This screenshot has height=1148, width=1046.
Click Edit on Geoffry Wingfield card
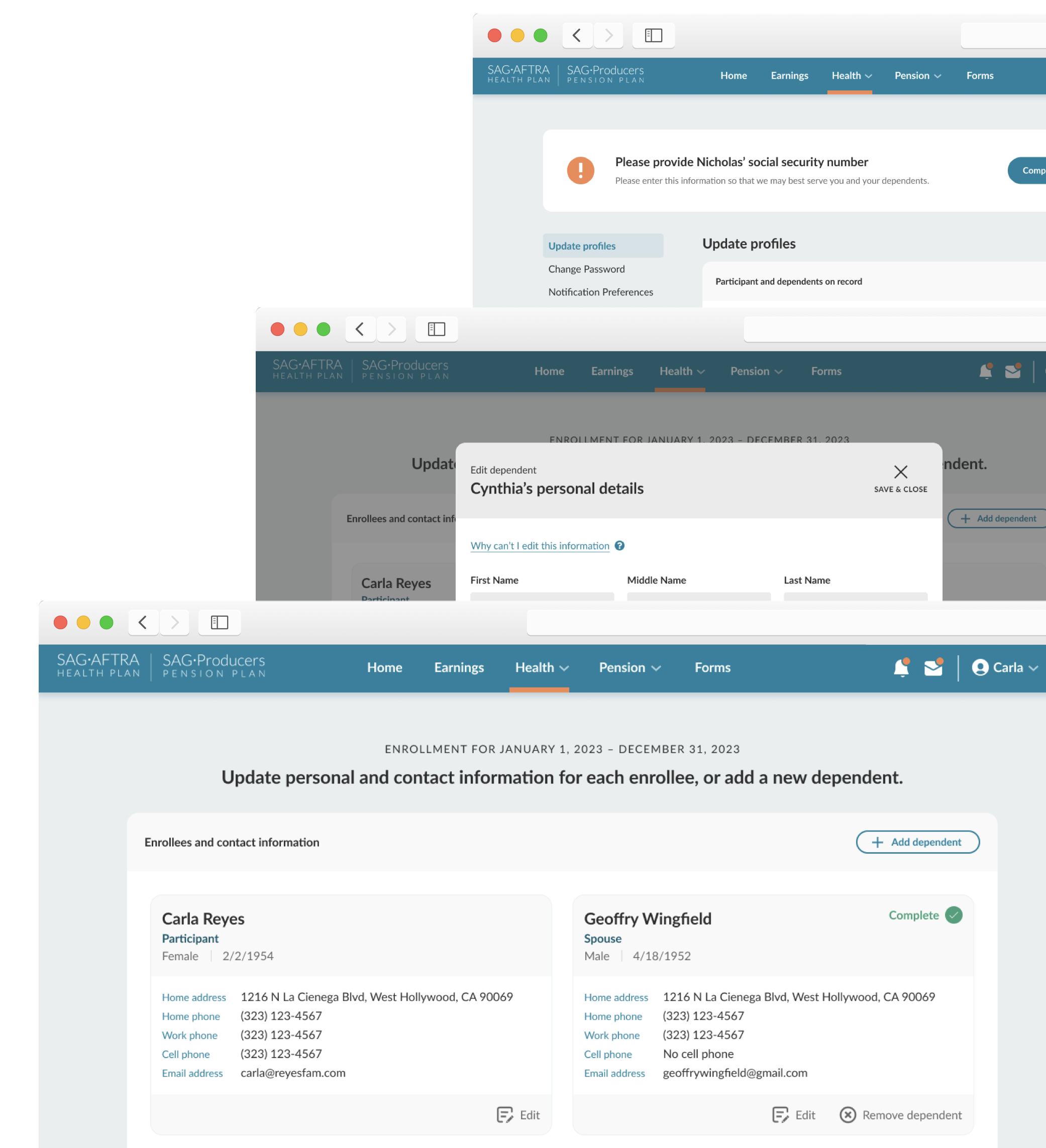tap(794, 1114)
